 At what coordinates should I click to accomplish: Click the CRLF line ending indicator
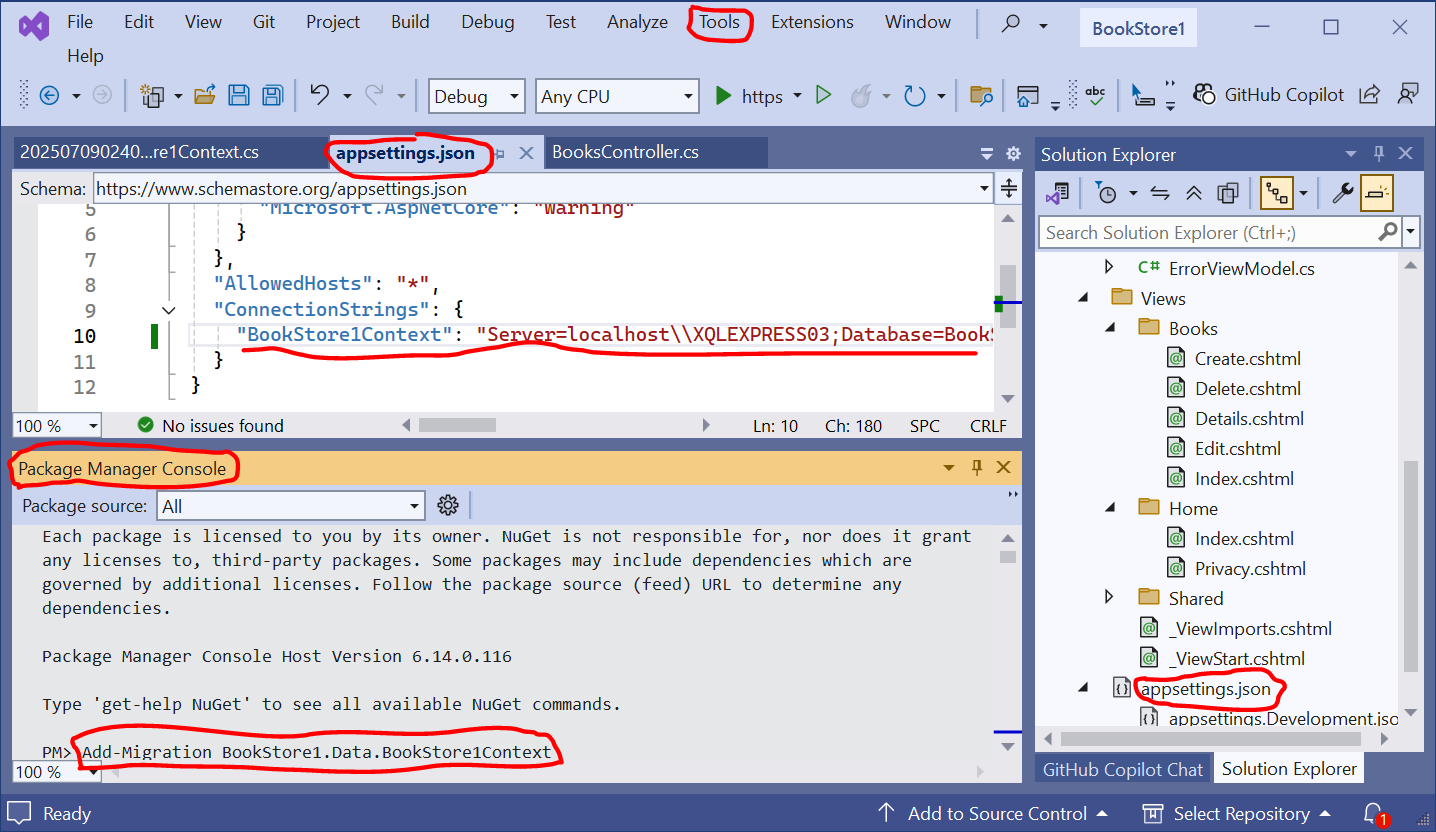pos(989,426)
